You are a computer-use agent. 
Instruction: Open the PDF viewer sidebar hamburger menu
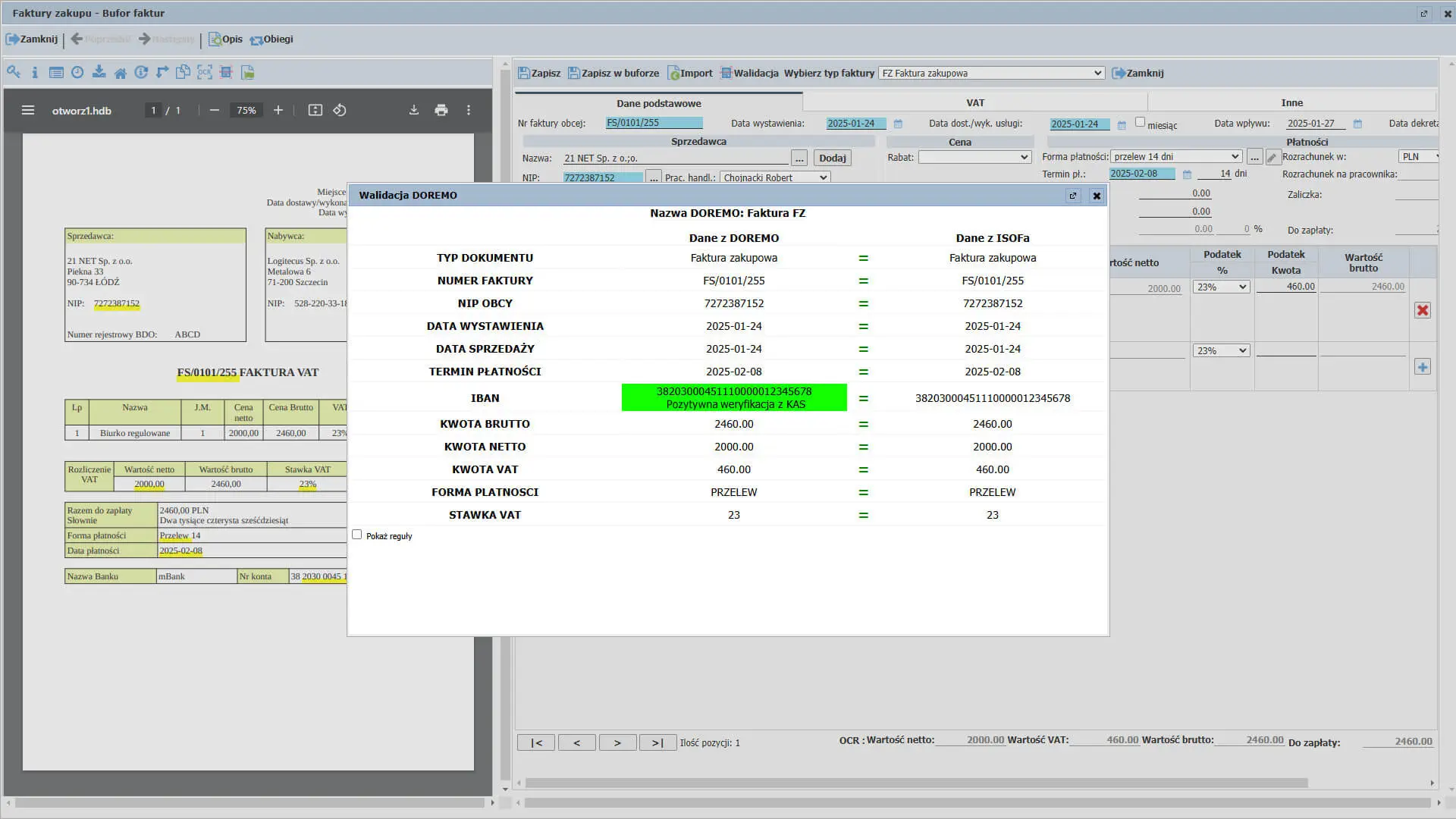click(28, 110)
